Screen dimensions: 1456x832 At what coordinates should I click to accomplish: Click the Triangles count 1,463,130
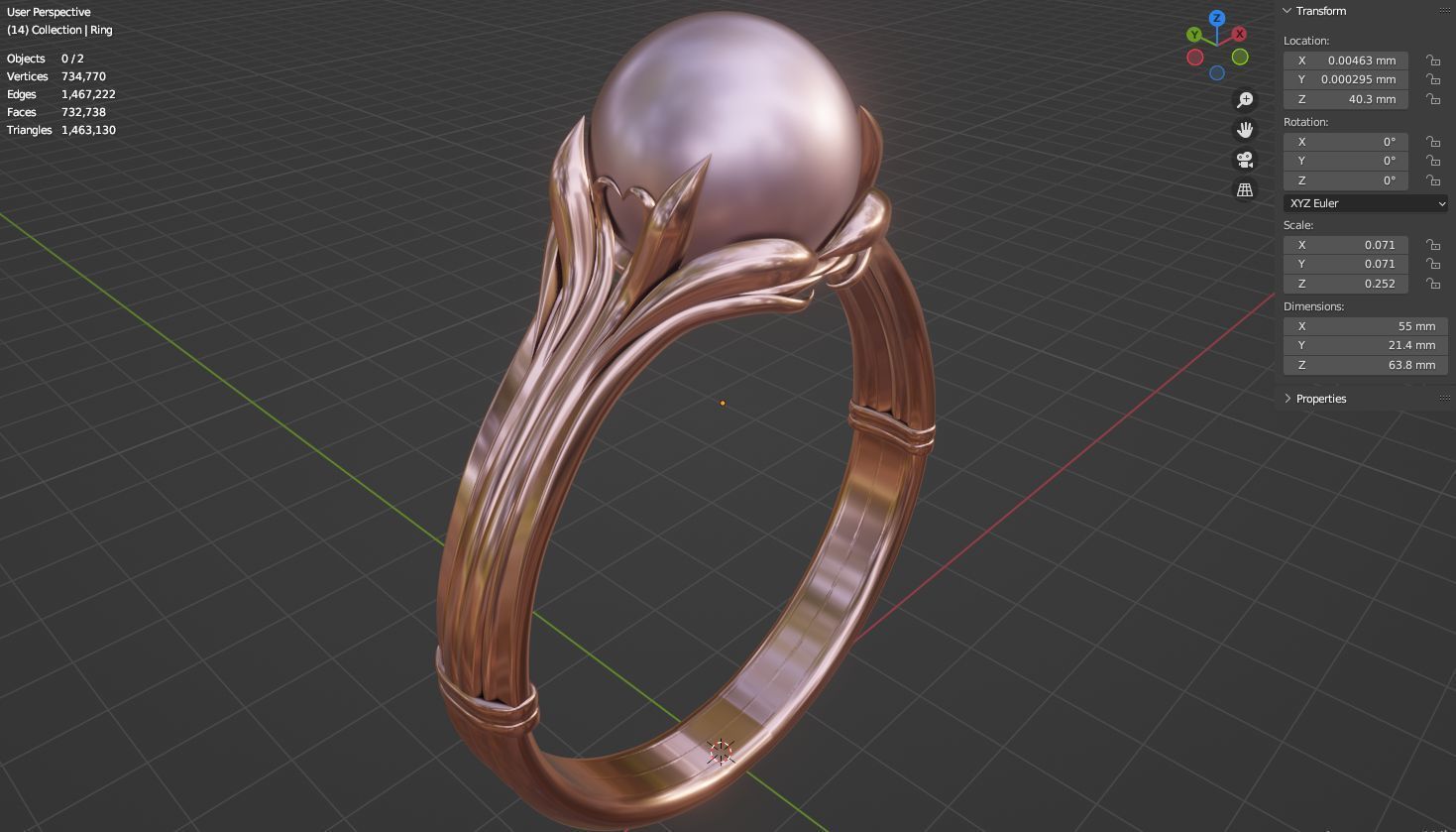[x=88, y=130]
